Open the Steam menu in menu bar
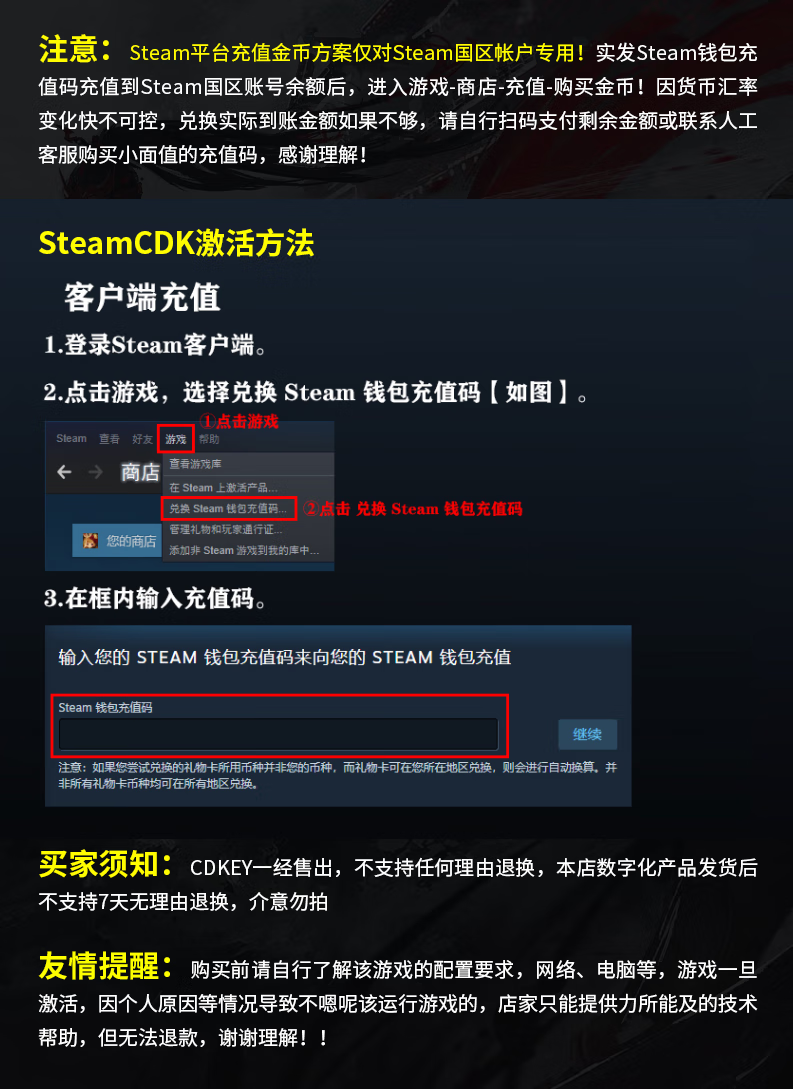Image resolution: width=793 pixels, height=1089 pixels. point(72,438)
